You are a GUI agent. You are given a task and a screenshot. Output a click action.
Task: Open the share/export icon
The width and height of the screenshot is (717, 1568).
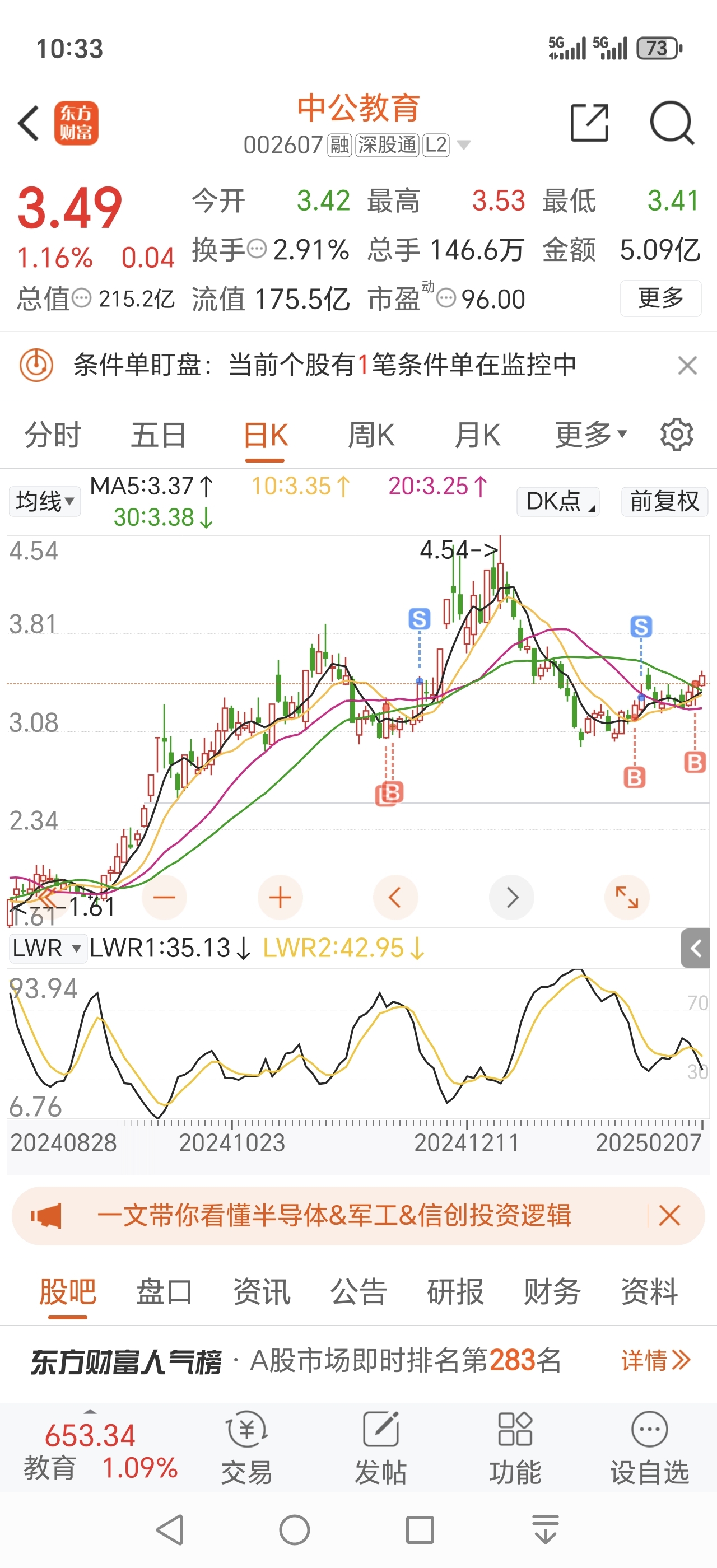click(x=589, y=123)
